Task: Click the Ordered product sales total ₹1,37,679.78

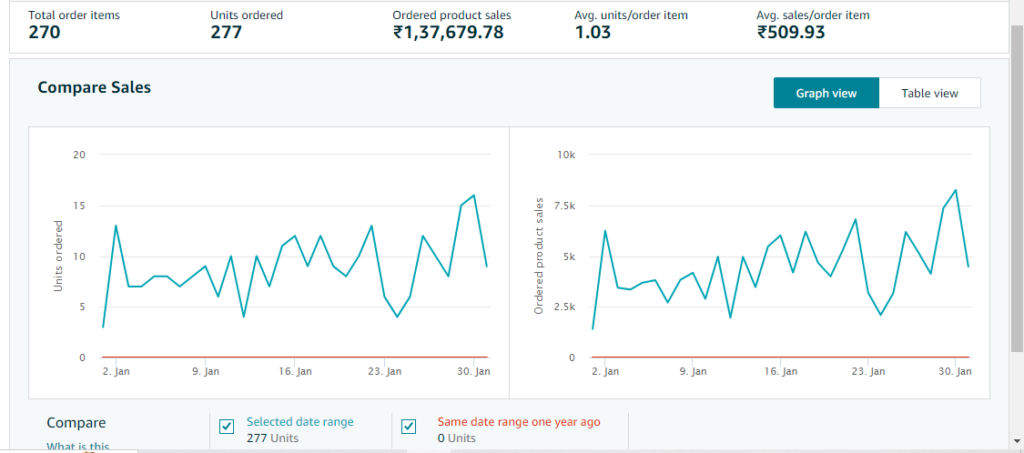Action: (448, 32)
